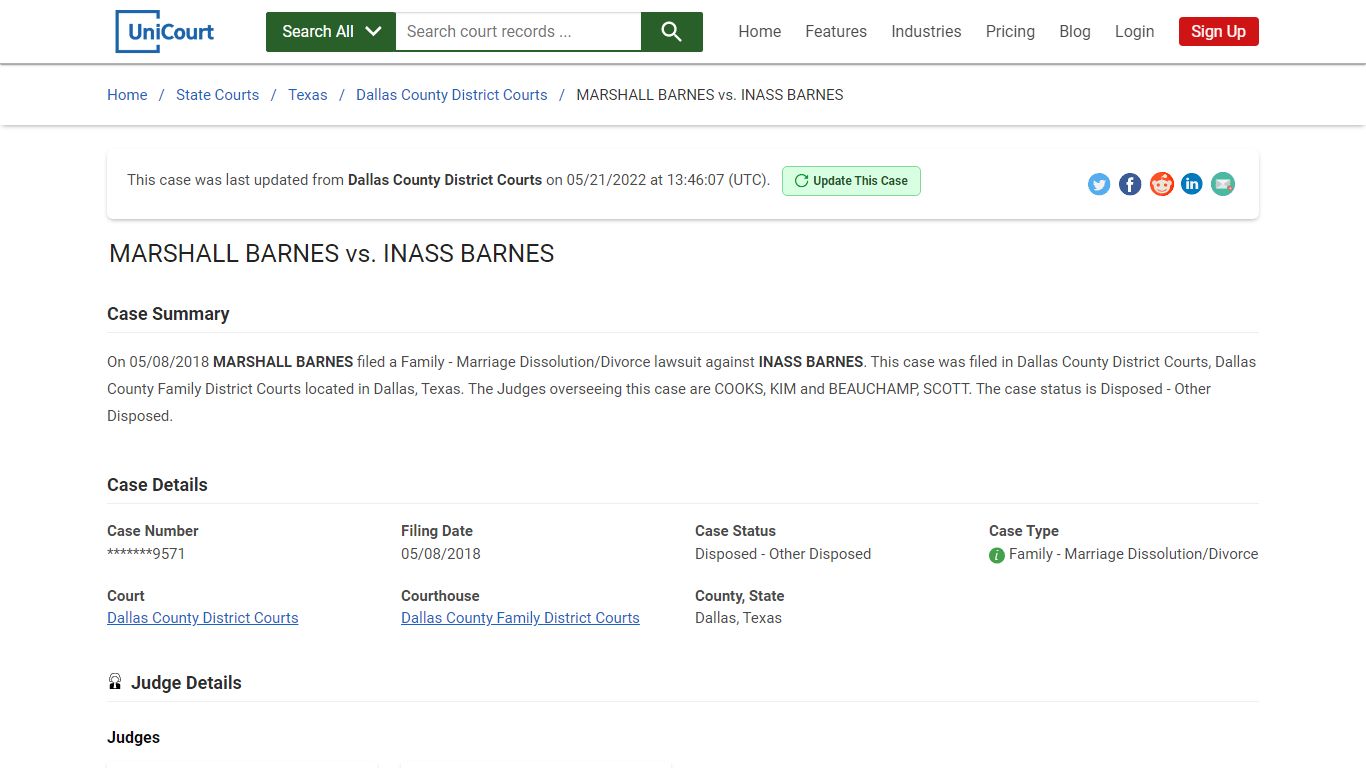Share this case on LinkedIn
The width and height of the screenshot is (1366, 768).
[1192, 184]
